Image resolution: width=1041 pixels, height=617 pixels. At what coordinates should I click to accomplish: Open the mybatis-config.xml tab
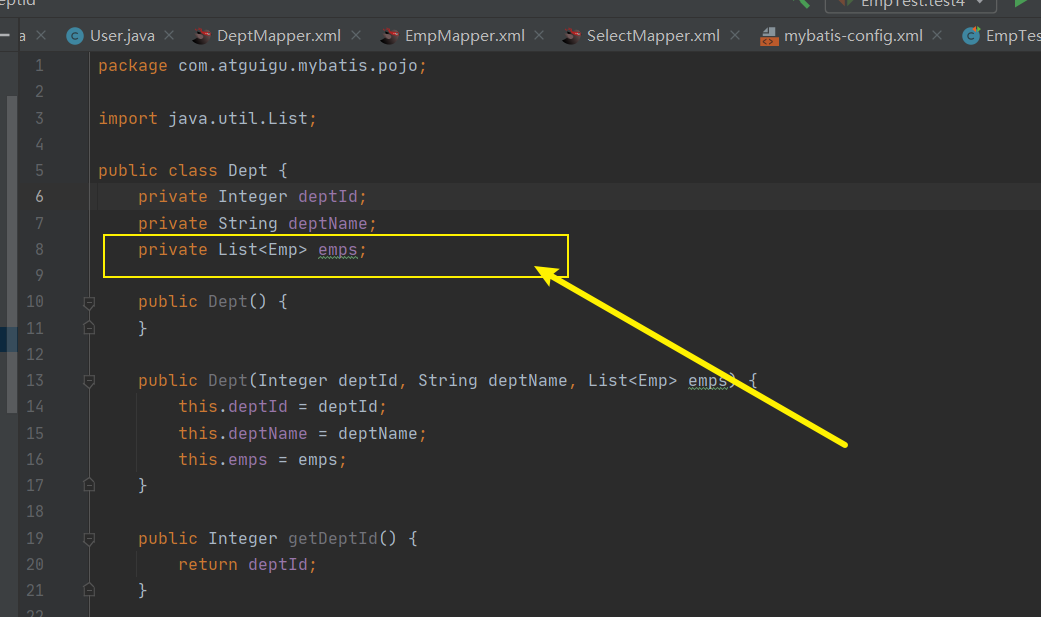click(853, 36)
